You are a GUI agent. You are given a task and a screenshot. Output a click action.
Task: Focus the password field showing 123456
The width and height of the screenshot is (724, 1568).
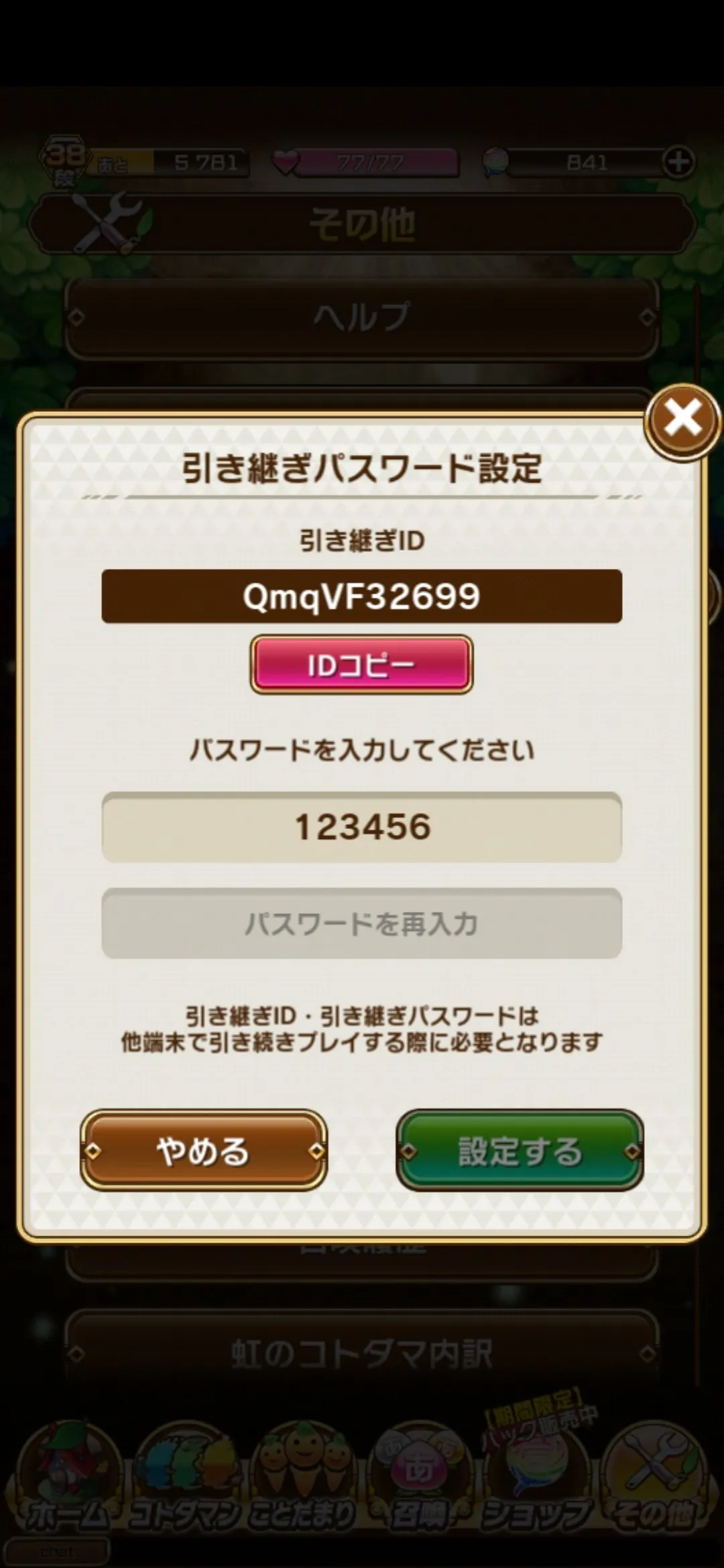point(361,827)
